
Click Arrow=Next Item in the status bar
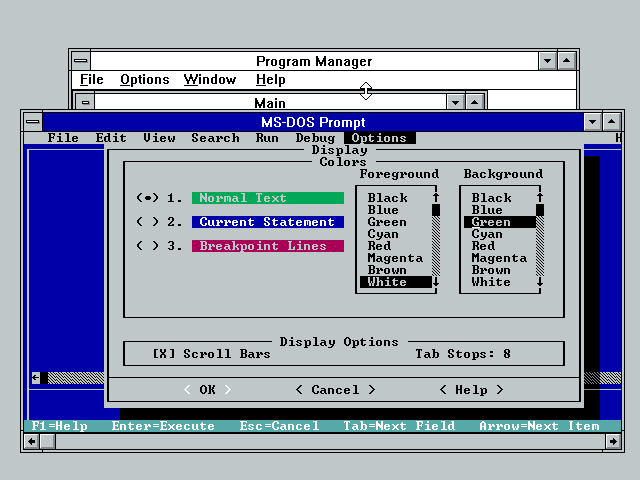[540, 426]
